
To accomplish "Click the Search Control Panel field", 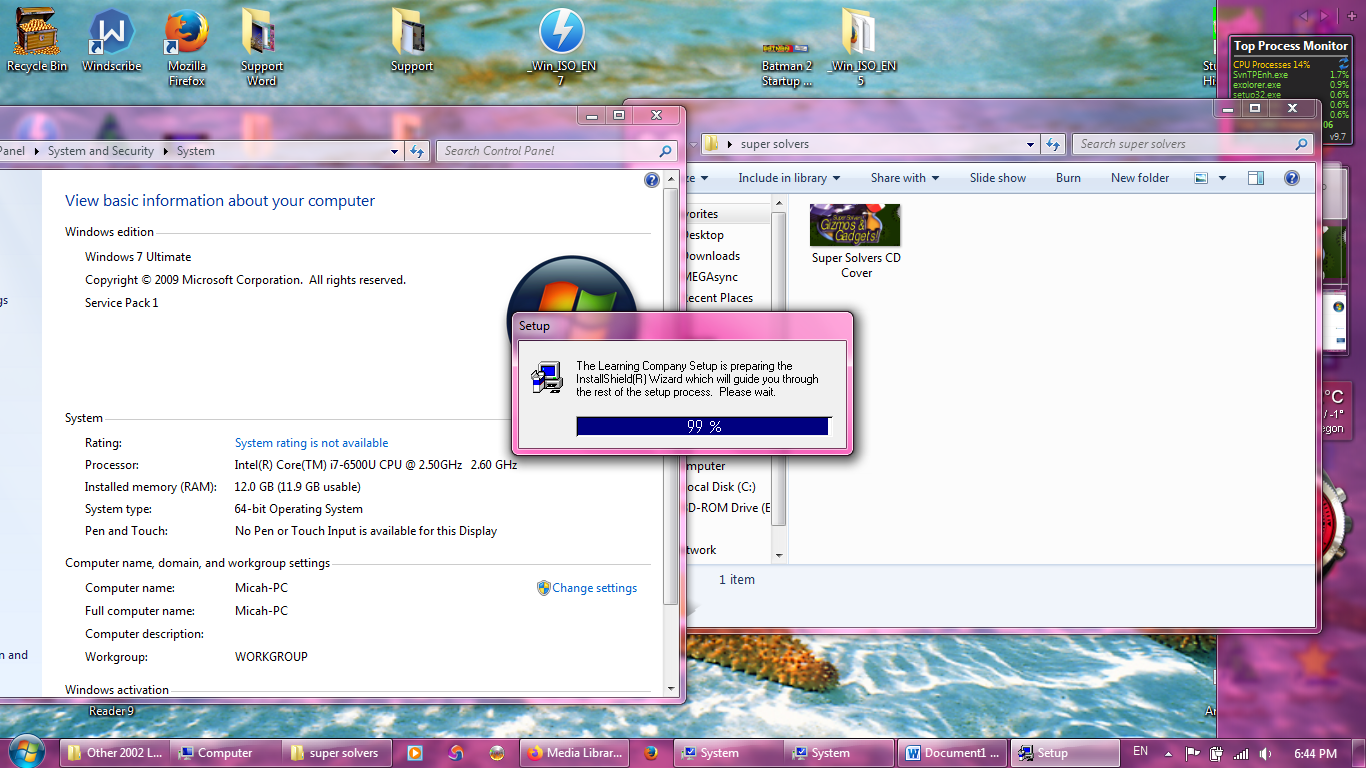I will (548, 151).
